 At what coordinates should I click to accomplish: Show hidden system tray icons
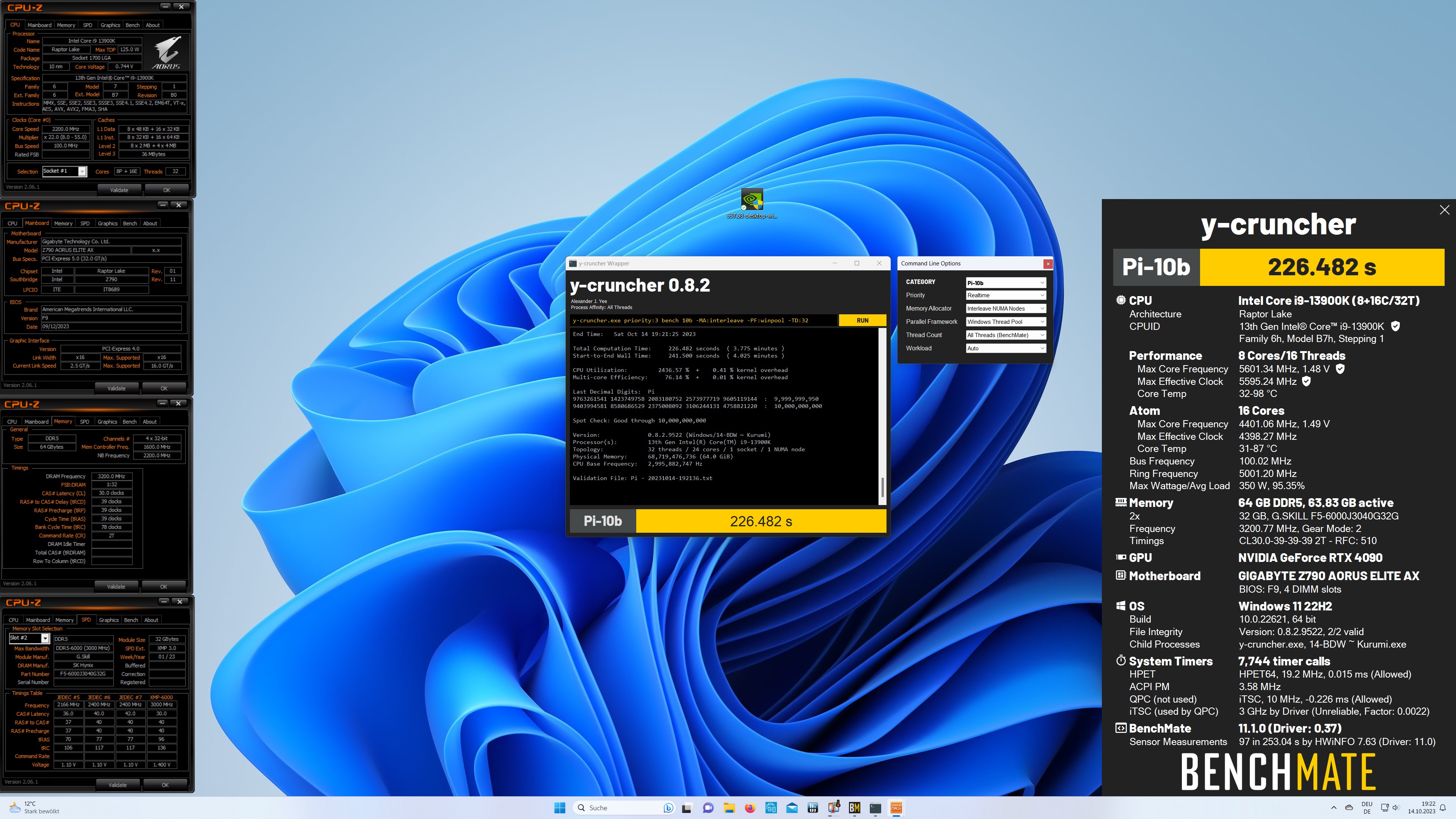point(1334,808)
